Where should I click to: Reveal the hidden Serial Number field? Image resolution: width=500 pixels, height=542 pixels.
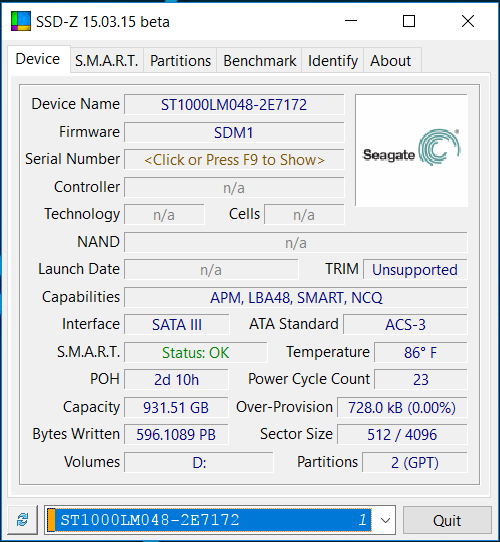click(x=234, y=160)
